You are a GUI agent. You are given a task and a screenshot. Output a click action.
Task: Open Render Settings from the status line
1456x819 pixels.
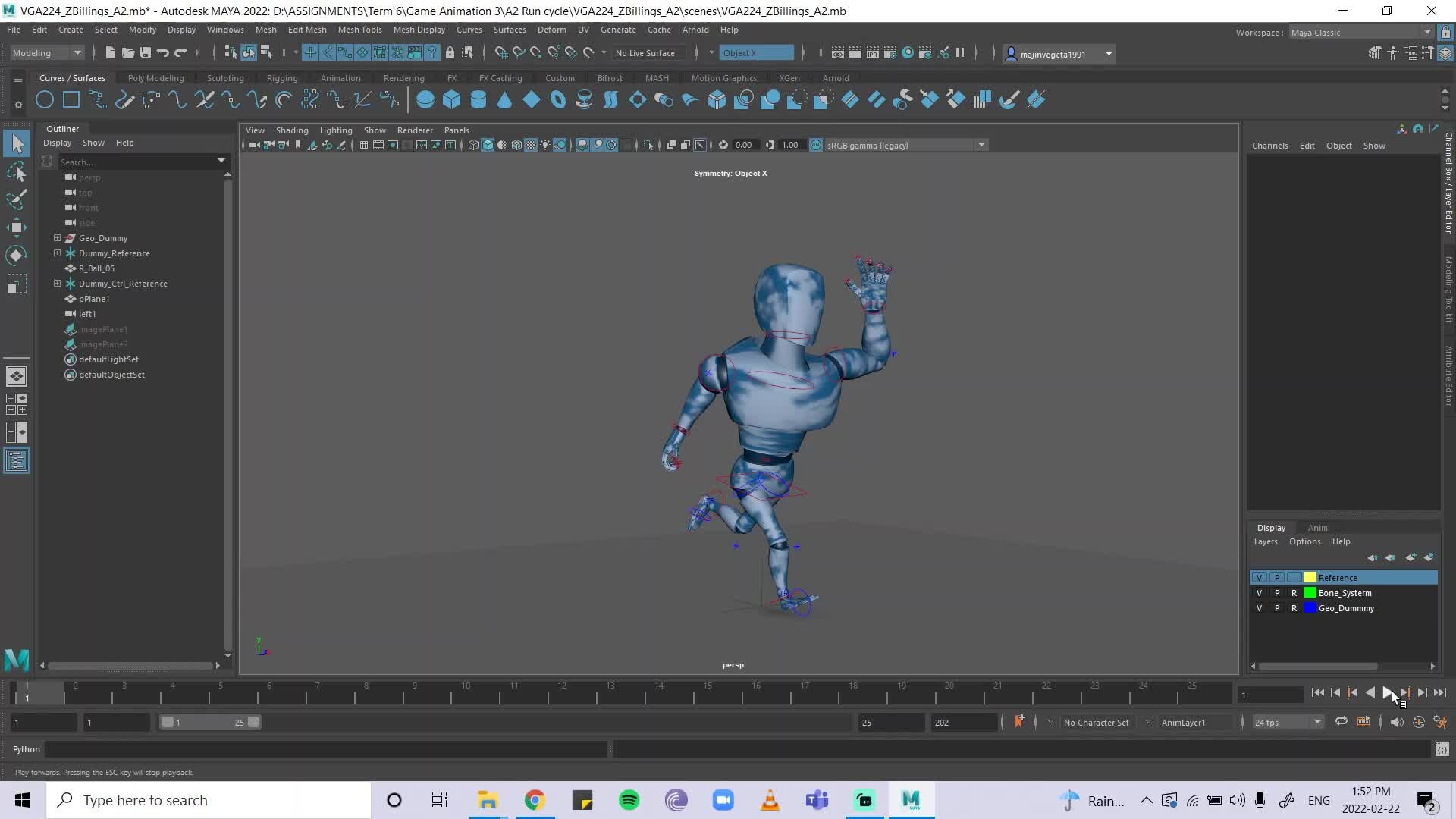[890, 53]
